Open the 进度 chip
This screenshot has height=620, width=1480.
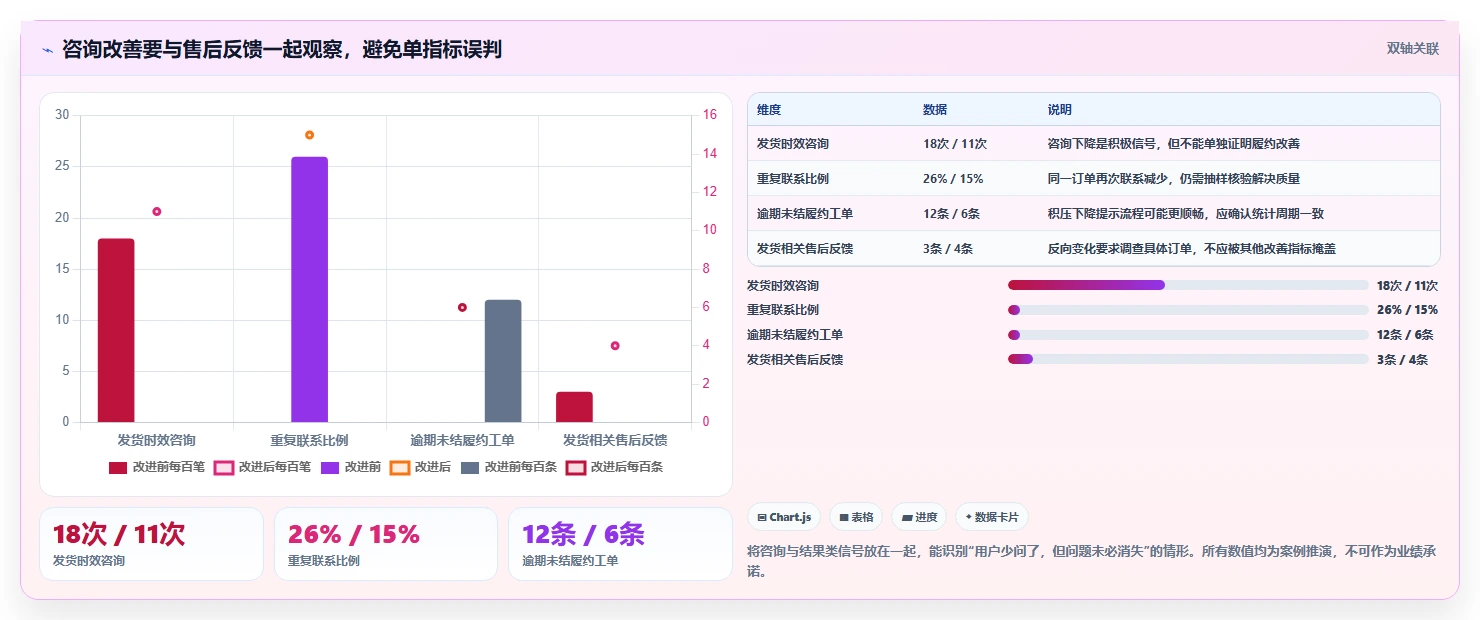[919, 517]
